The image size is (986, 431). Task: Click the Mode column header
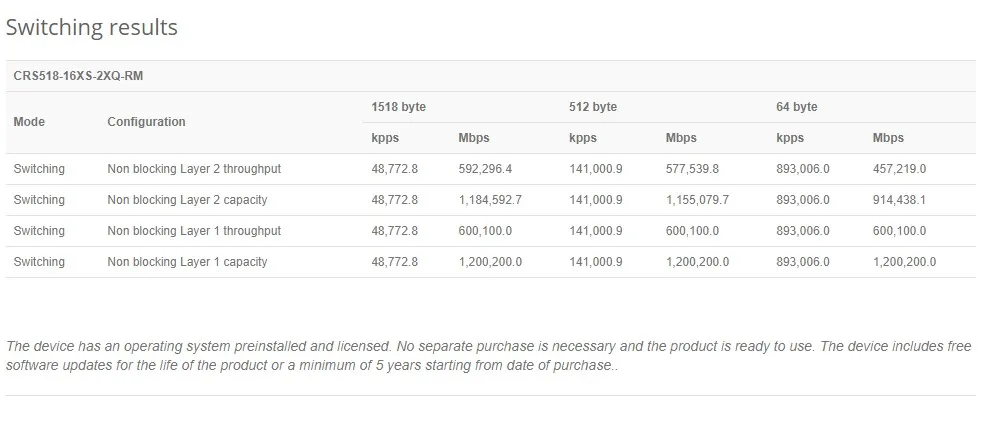pyautogui.click(x=29, y=122)
